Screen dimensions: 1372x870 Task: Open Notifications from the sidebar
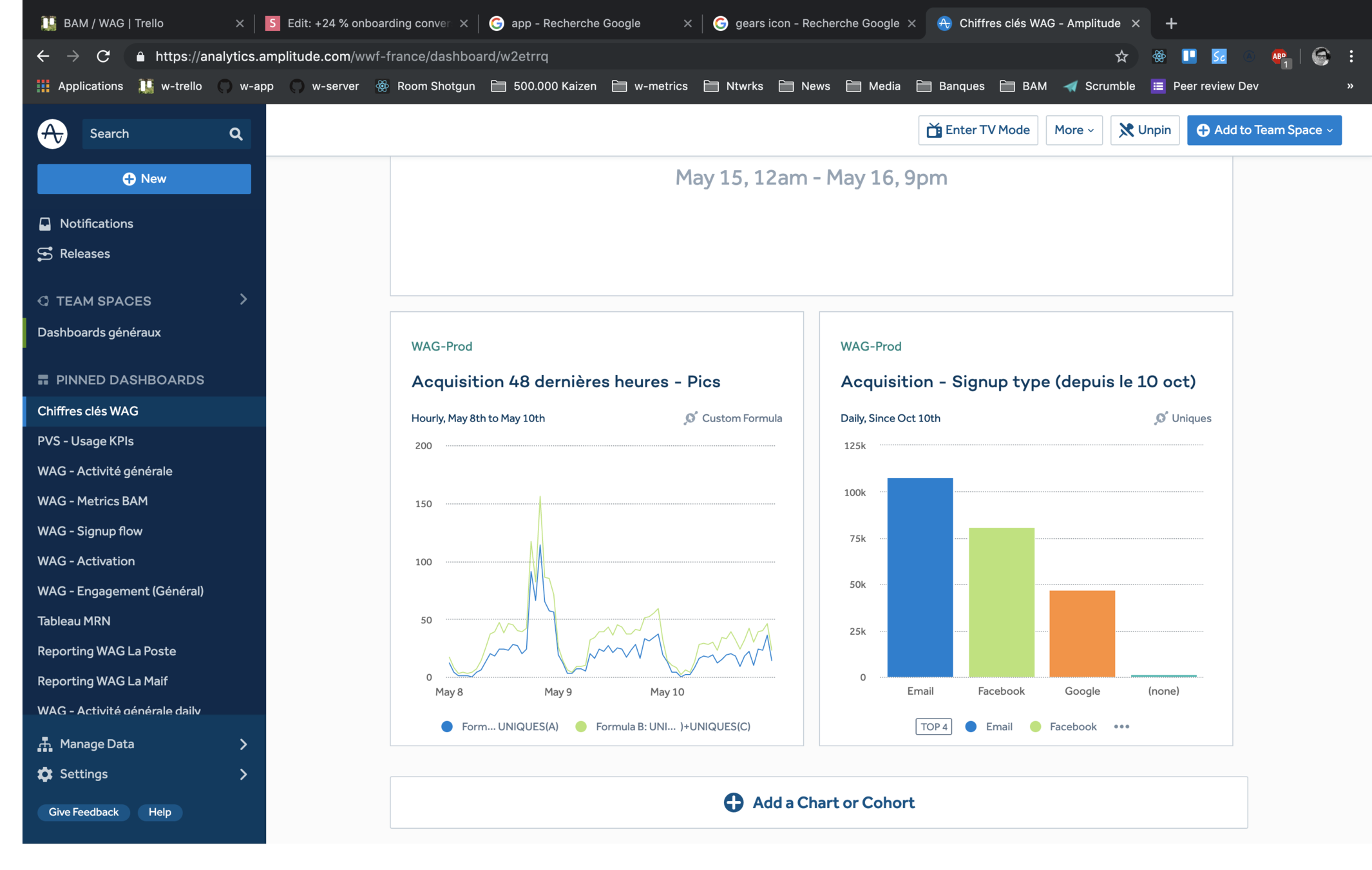(x=96, y=224)
